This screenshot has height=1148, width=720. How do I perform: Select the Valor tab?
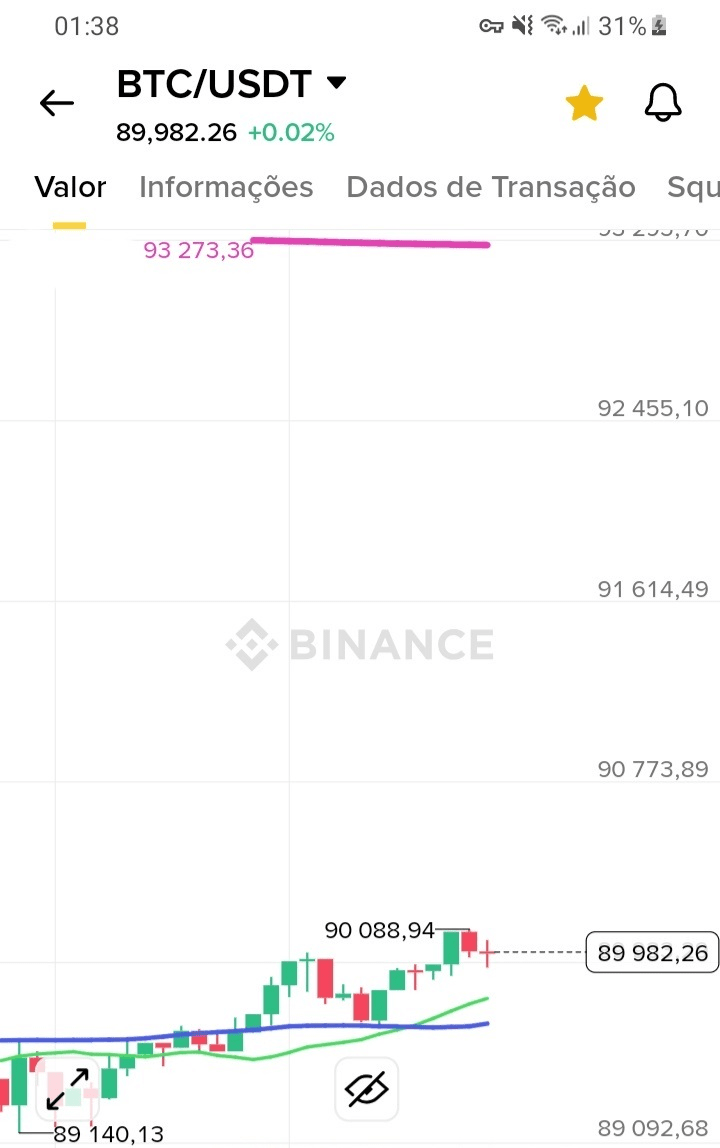click(x=70, y=187)
